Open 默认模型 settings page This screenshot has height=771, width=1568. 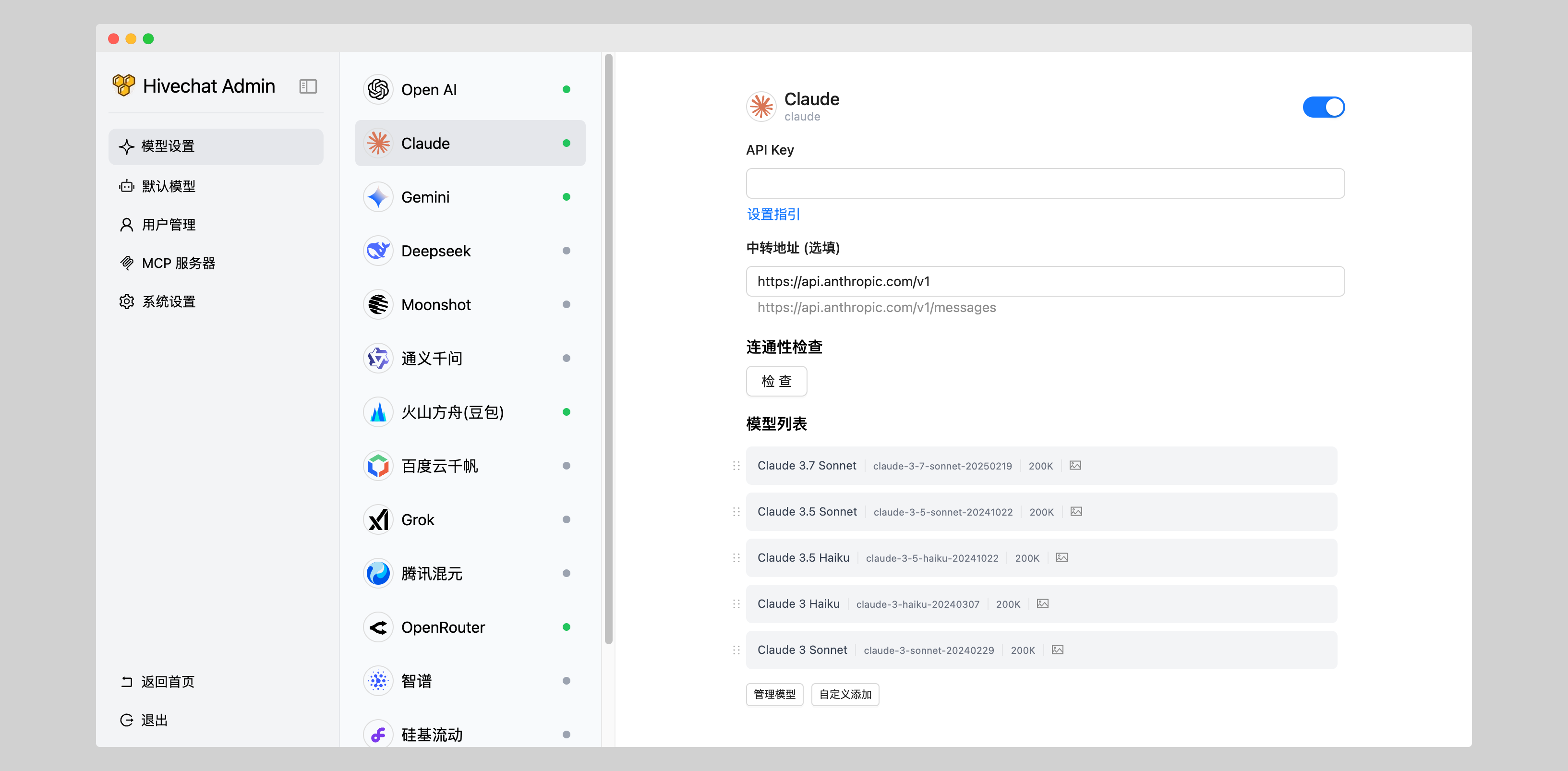pos(168,186)
